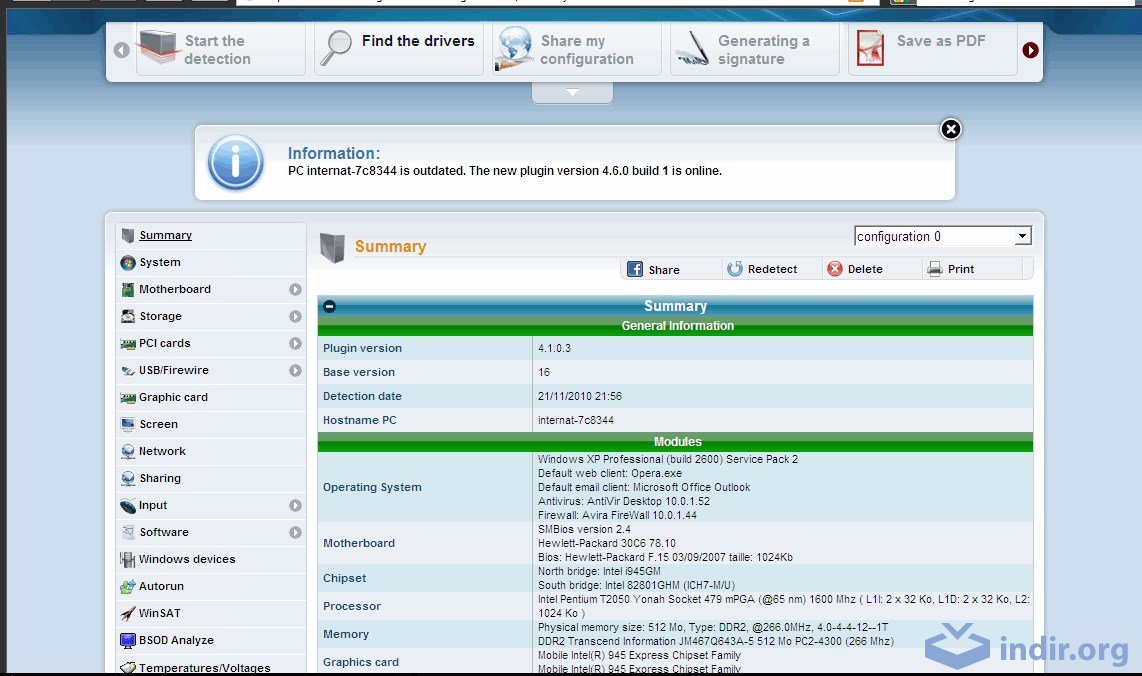Click the Input mouse icon
1142x676 pixels.
point(128,506)
